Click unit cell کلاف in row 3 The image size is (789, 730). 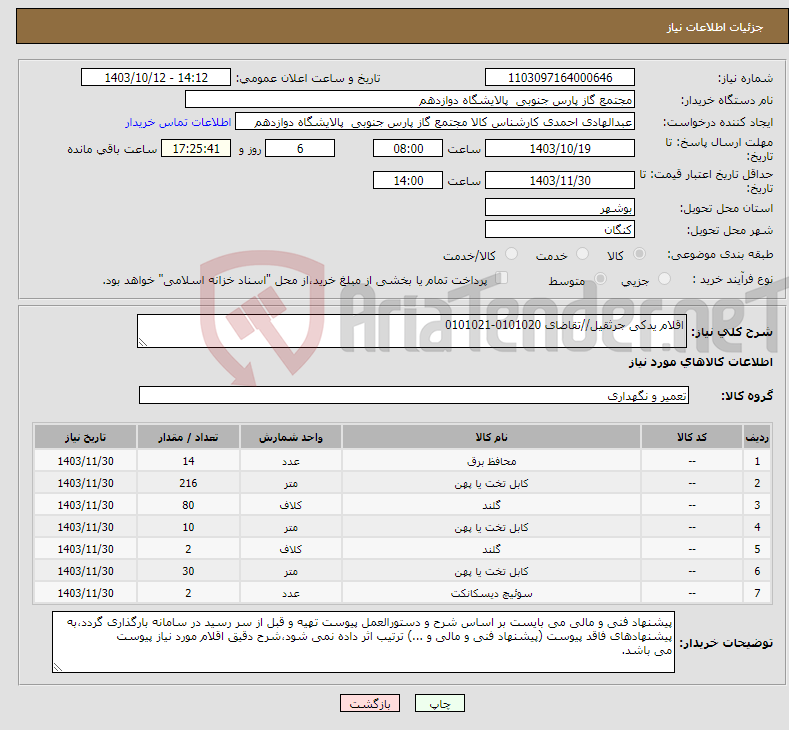[x=291, y=505]
